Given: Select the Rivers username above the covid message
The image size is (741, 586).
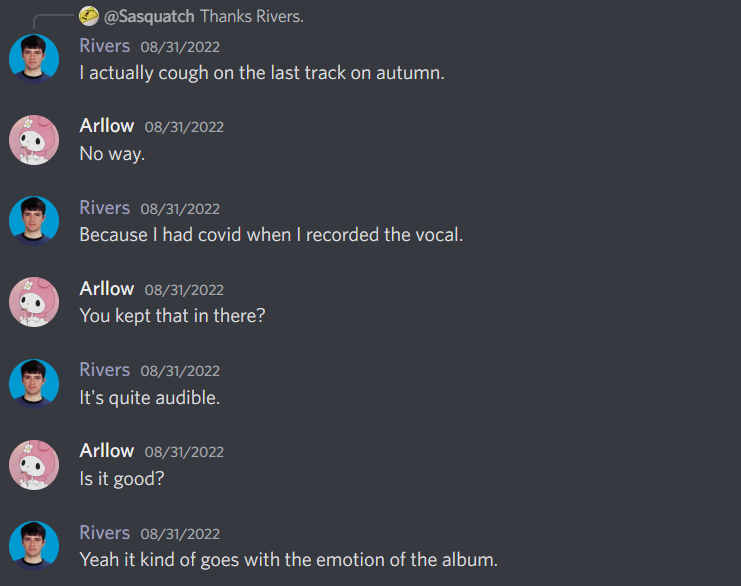Looking at the screenshot, I should 104,208.
